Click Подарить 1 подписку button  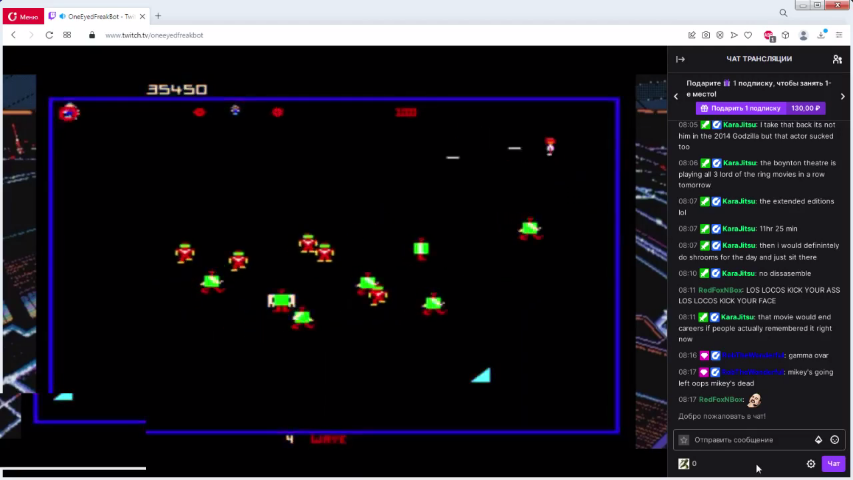coord(761,108)
